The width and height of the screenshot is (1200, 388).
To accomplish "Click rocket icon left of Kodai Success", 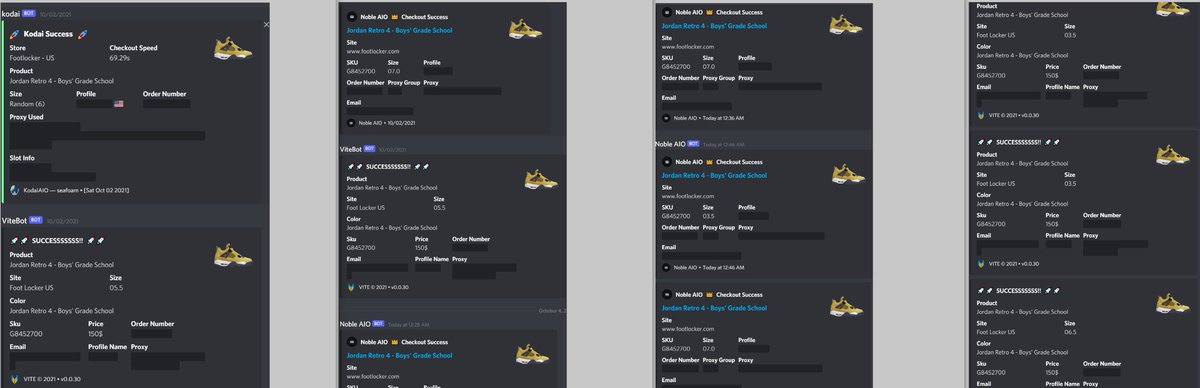I will click(x=14, y=33).
